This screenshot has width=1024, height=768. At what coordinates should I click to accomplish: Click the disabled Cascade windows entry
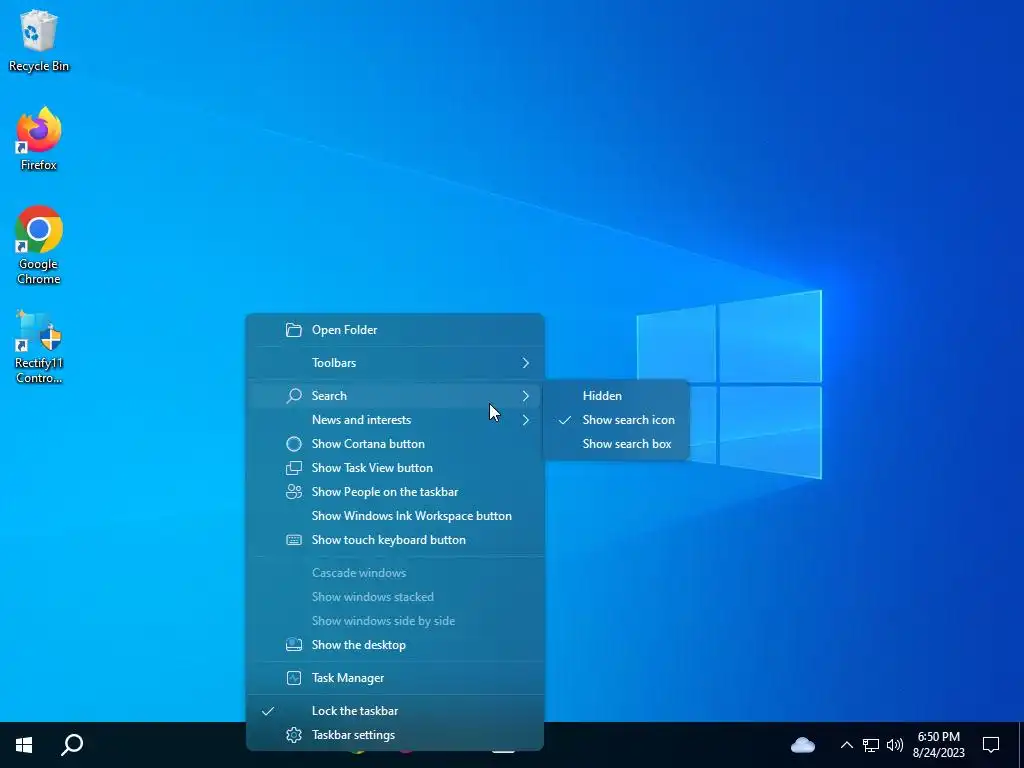(395, 573)
